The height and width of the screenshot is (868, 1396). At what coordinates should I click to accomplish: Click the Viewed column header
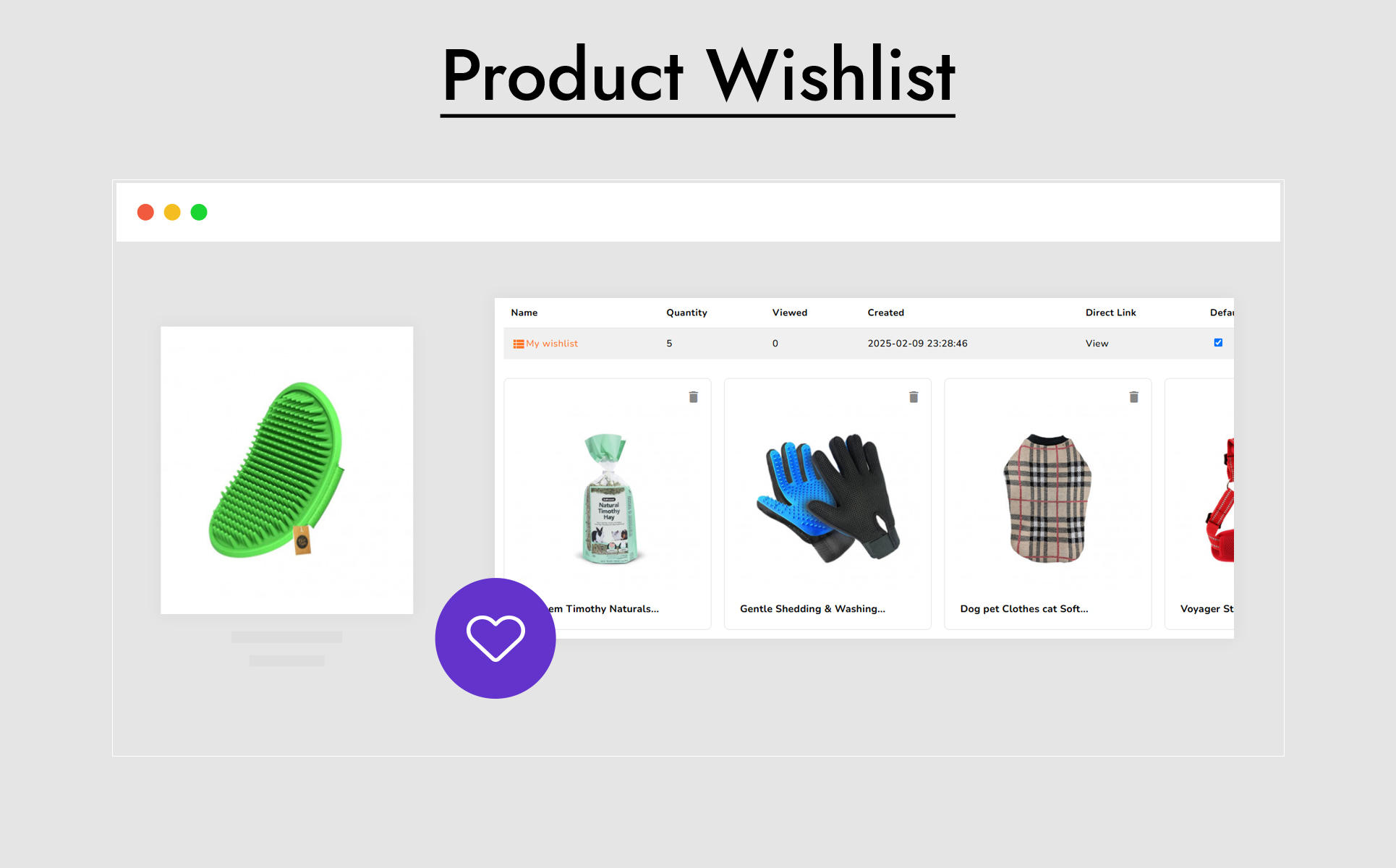790,312
